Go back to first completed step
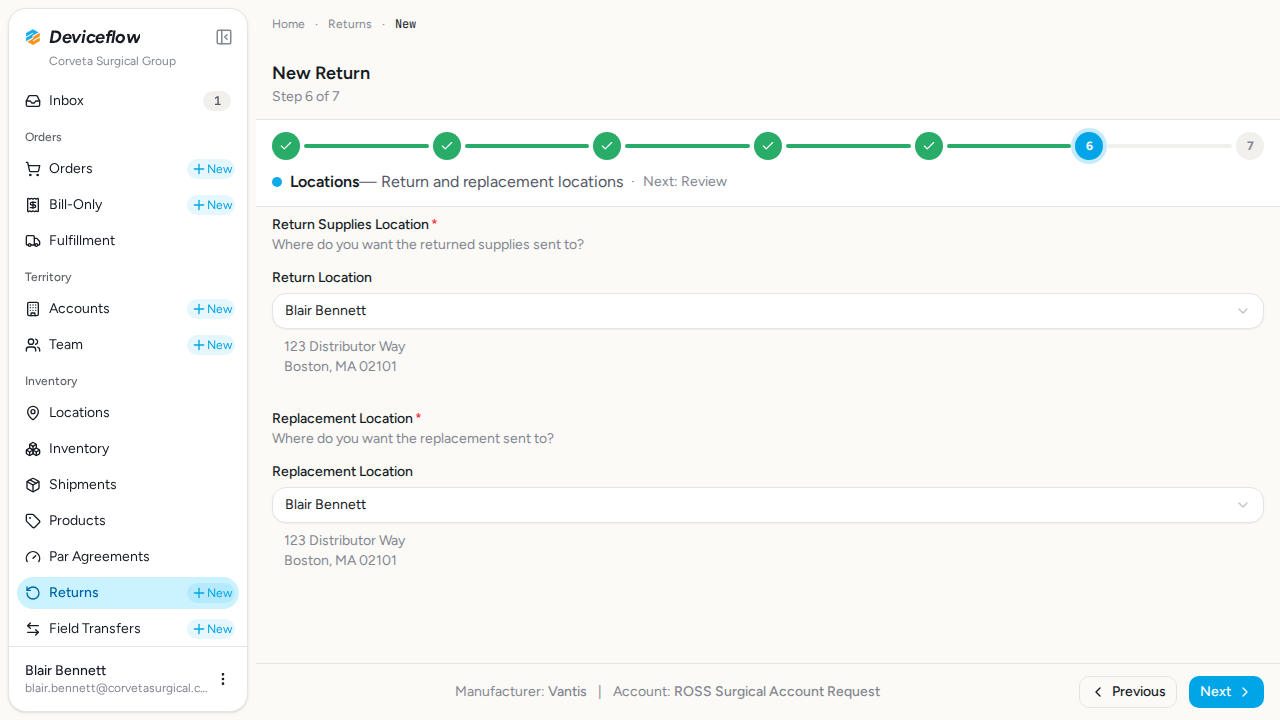The width and height of the screenshot is (1280, 720). pyautogui.click(x=286, y=146)
